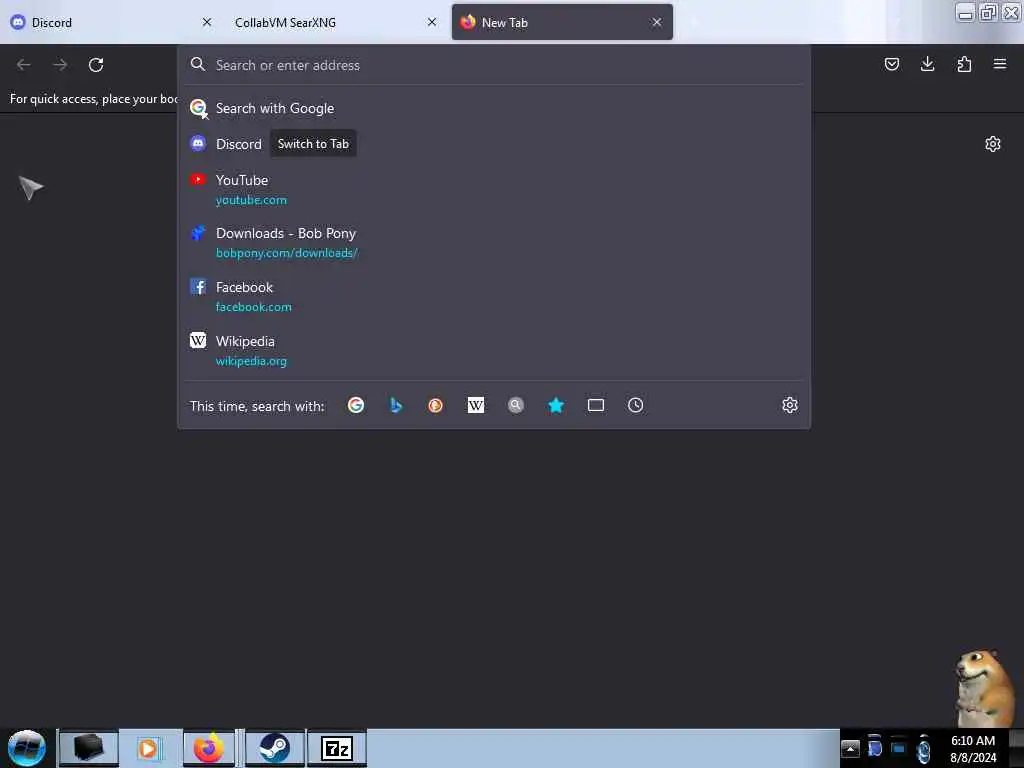
Task: Search history with the clock icon
Action: (x=635, y=406)
